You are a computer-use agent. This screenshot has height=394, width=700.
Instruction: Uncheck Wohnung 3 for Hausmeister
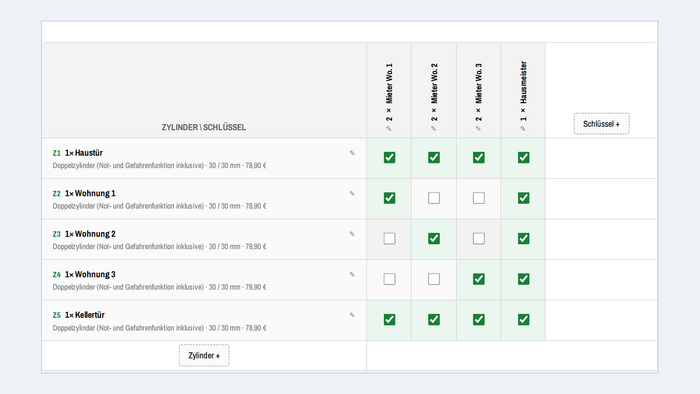(x=524, y=279)
